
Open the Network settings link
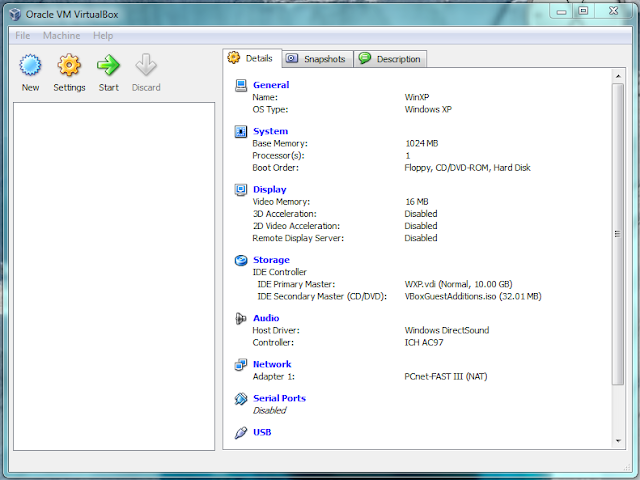pos(272,364)
